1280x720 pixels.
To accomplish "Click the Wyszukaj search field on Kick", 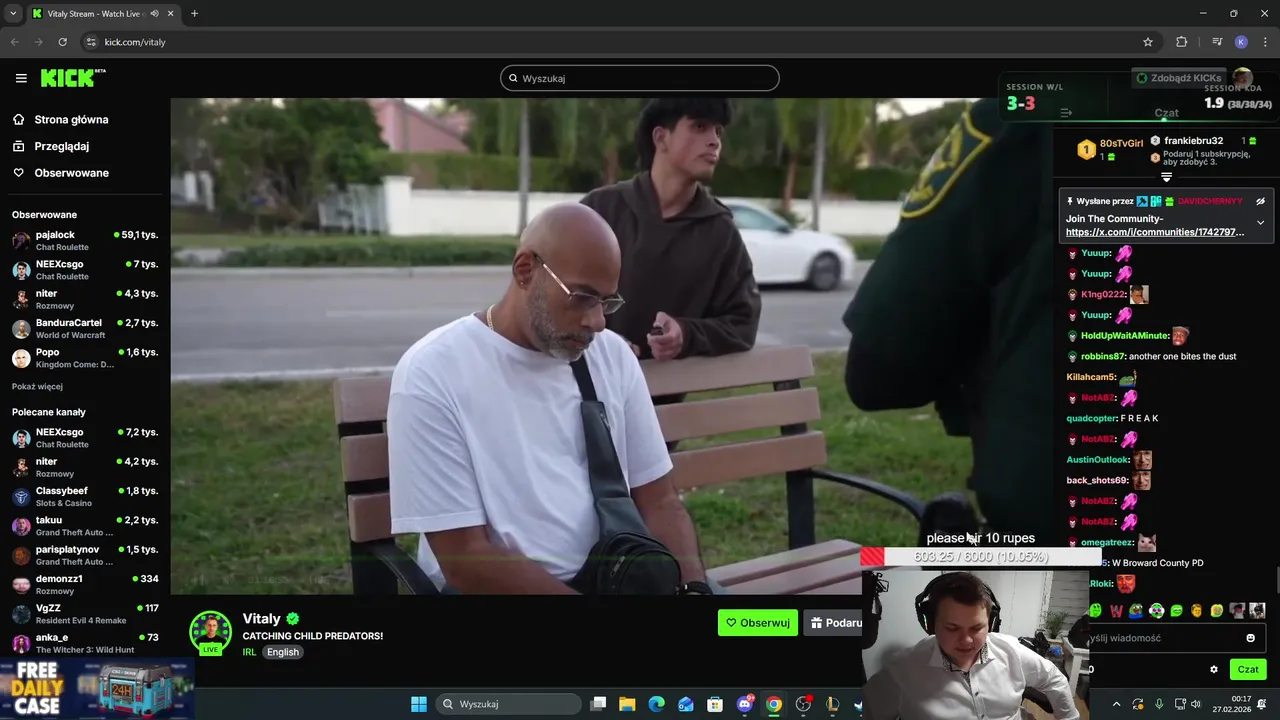I will 640,78.
